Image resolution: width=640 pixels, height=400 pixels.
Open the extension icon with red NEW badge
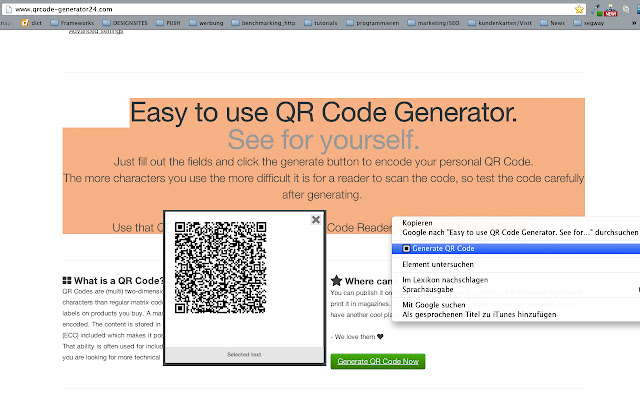point(611,11)
